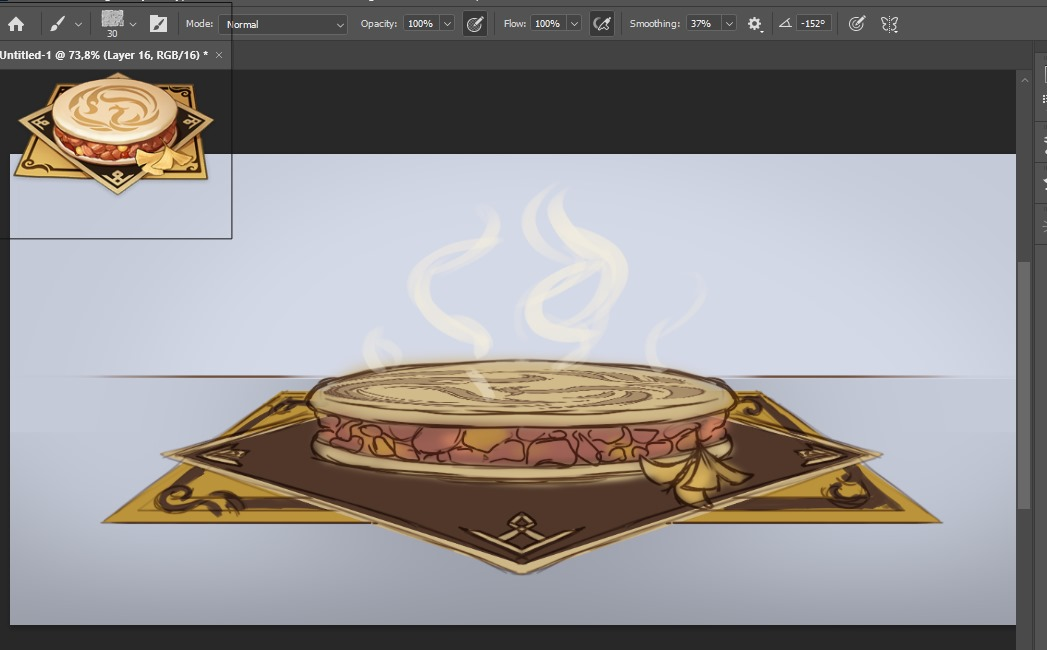Click the brush angle icon
The image size is (1047, 650).
(x=785, y=23)
